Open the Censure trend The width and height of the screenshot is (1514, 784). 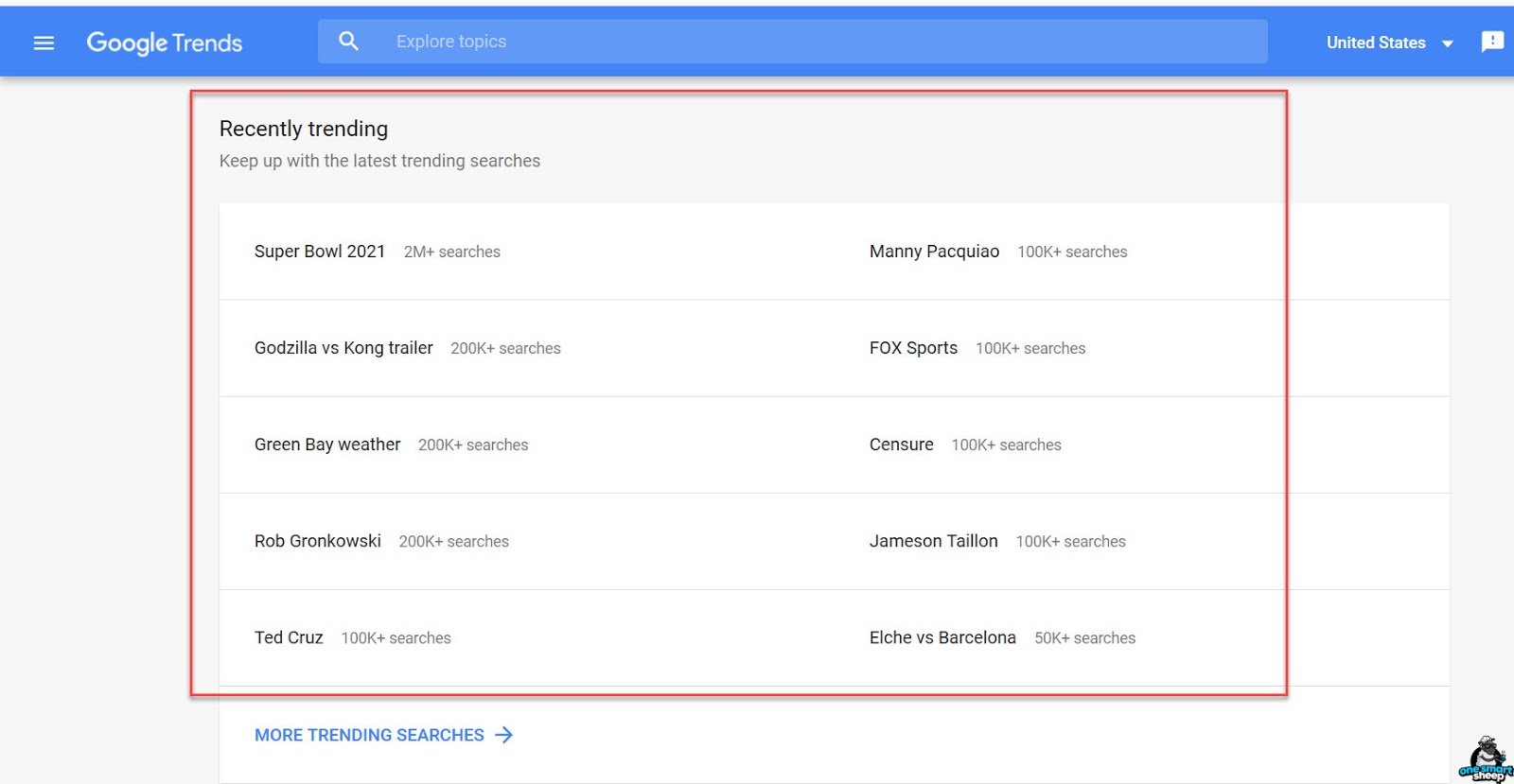click(x=901, y=444)
